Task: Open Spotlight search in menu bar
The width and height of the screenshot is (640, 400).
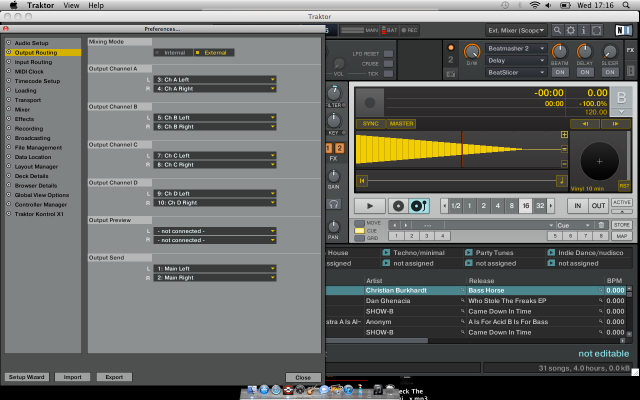Action: [x=626, y=5]
